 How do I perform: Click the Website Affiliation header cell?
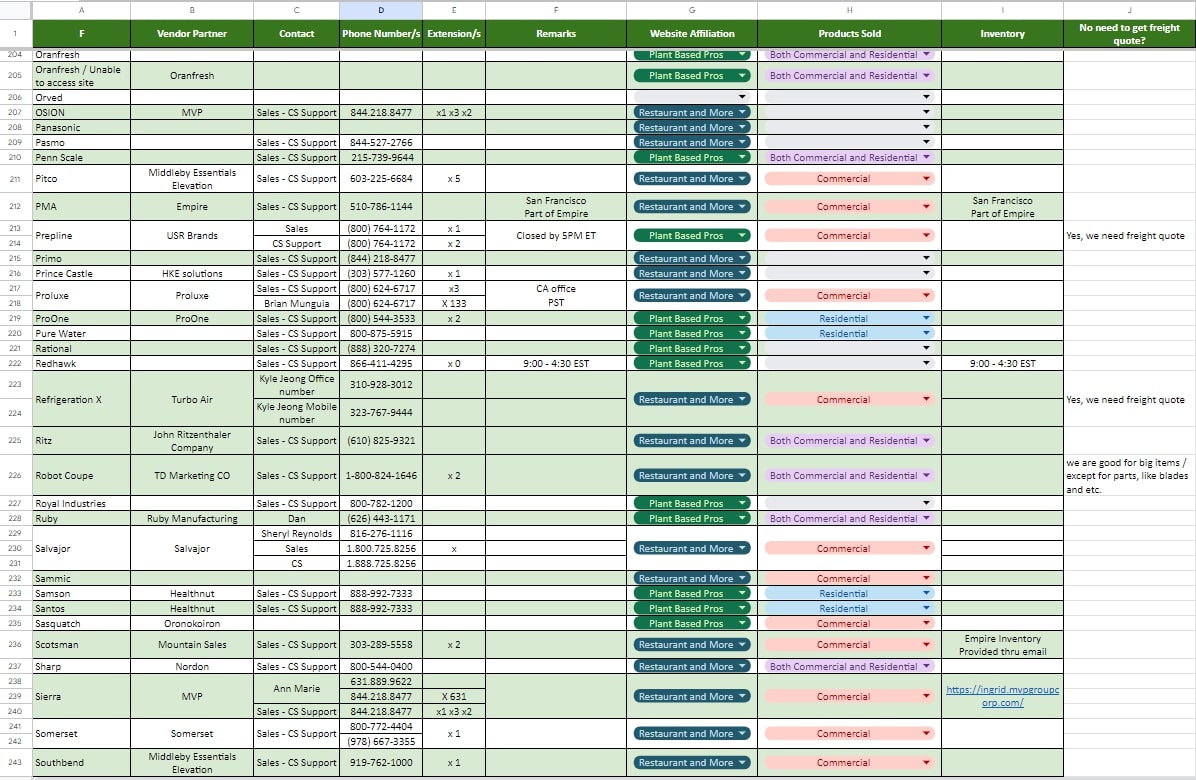pos(692,34)
